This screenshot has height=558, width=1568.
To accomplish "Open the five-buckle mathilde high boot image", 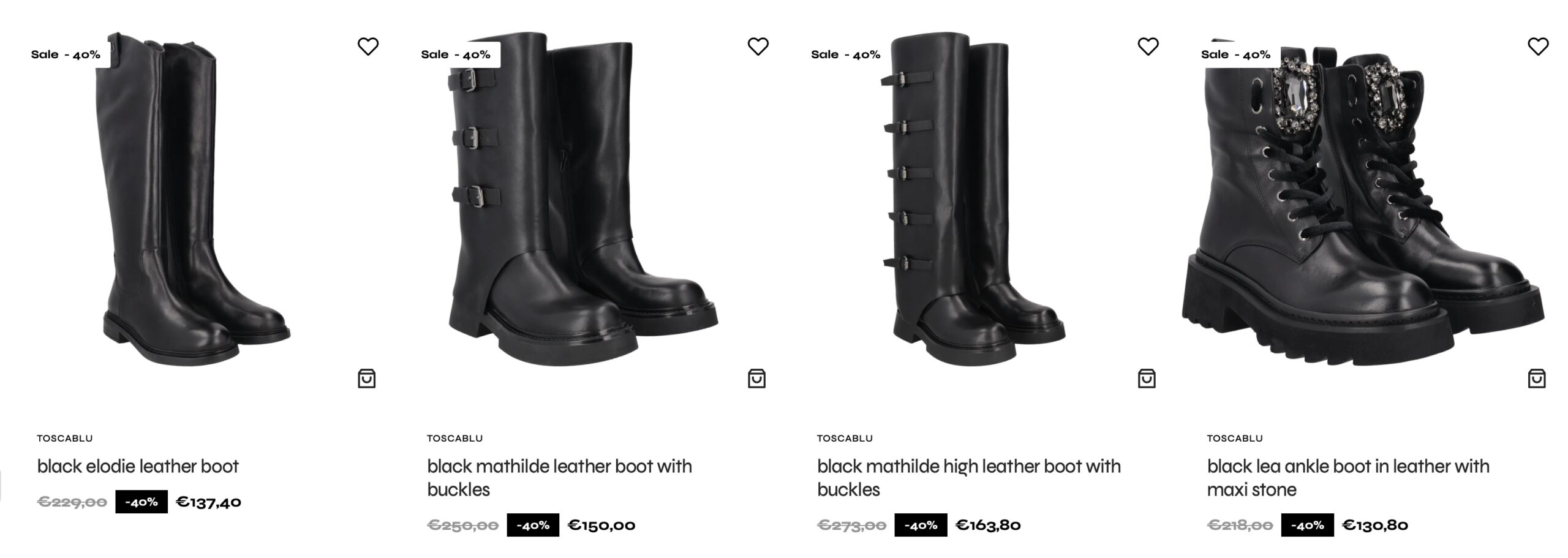I will 974,202.
